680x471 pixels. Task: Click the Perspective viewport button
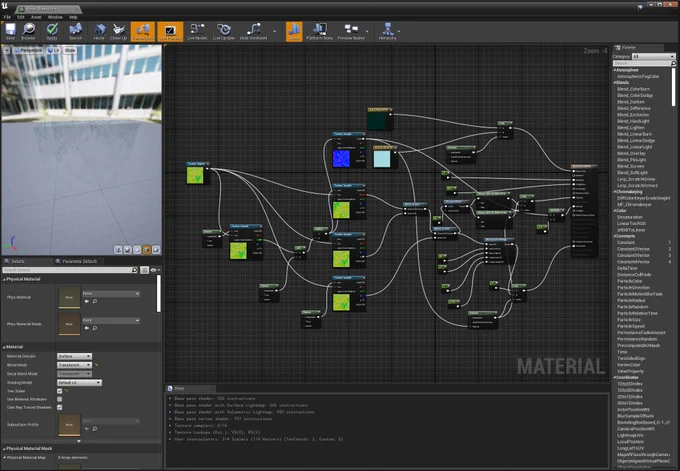point(28,50)
